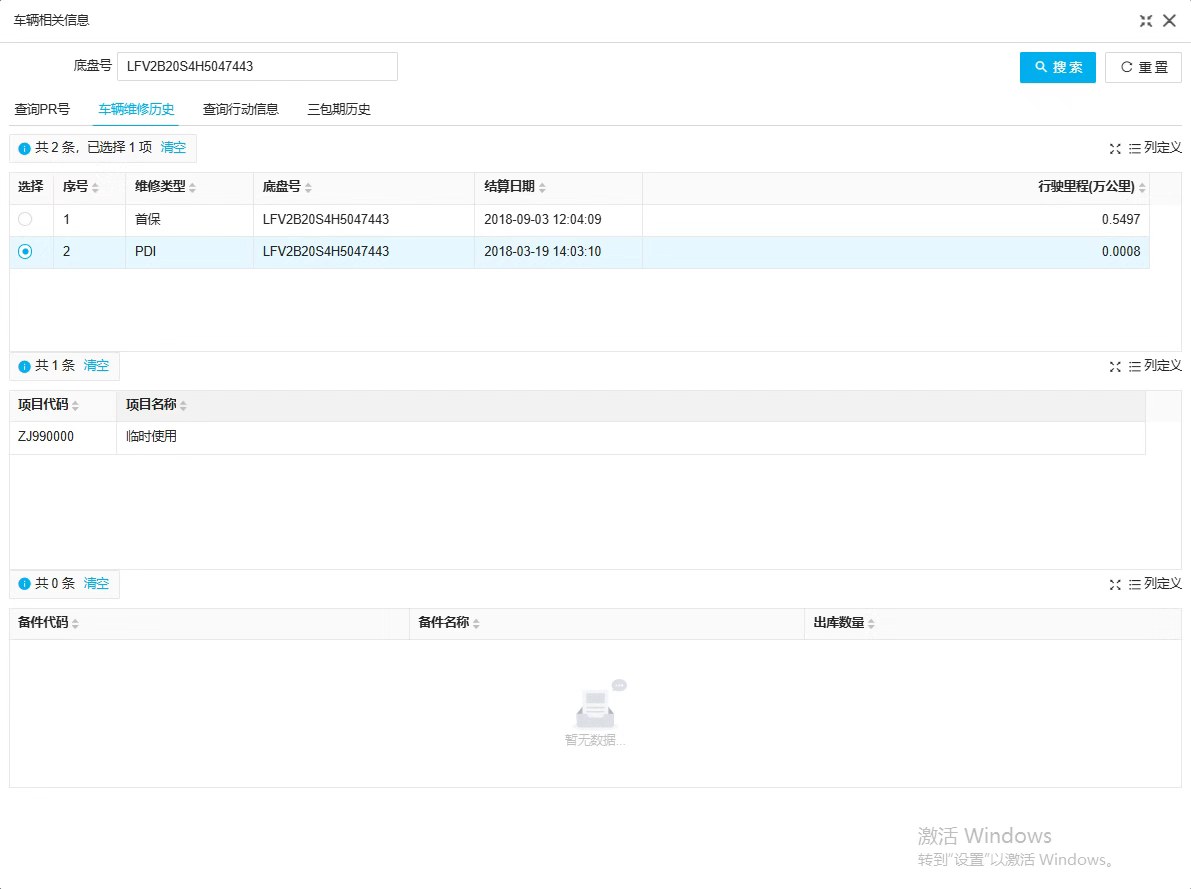Image resolution: width=1191 pixels, height=889 pixels.
Task: Click the 搜索 search button
Action: pos(1057,68)
